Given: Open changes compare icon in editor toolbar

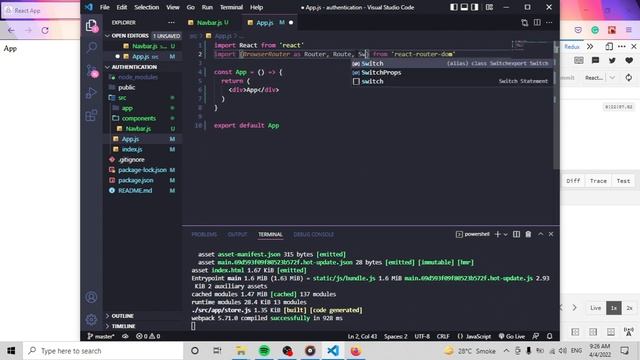Looking at the screenshot, I should pos(524,22).
